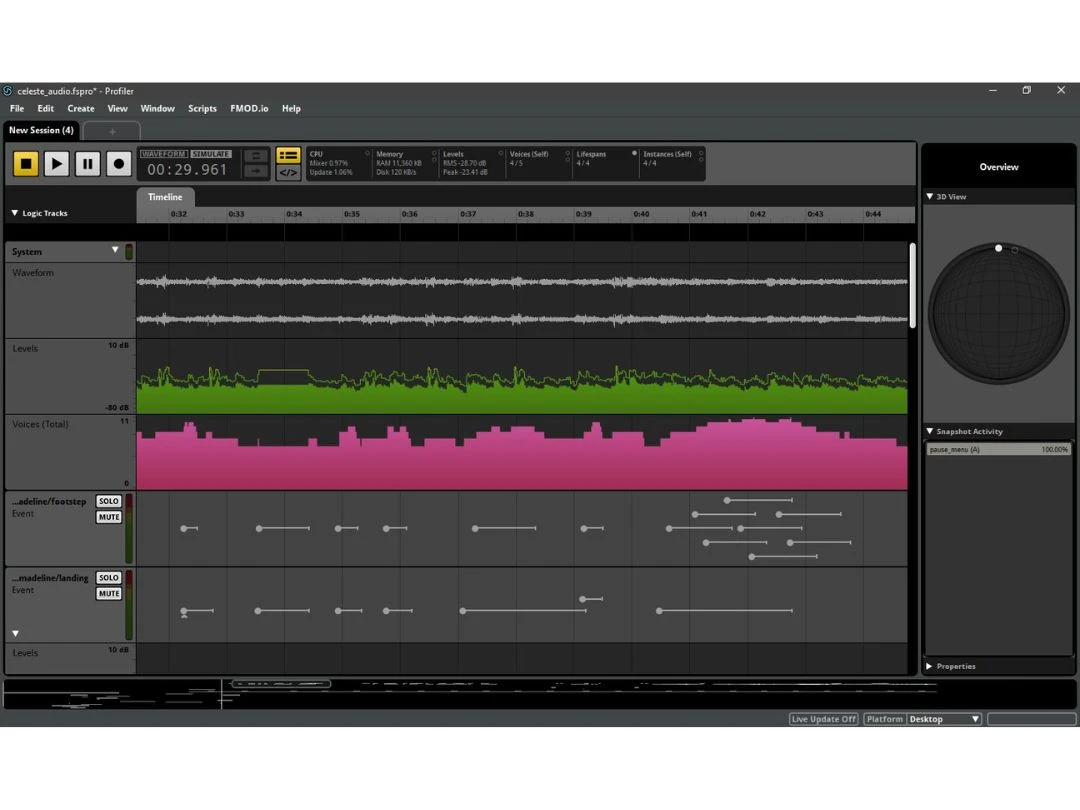Mute the madeline/landing event track
This screenshot has height=810, width=1080.
[109, 594]
